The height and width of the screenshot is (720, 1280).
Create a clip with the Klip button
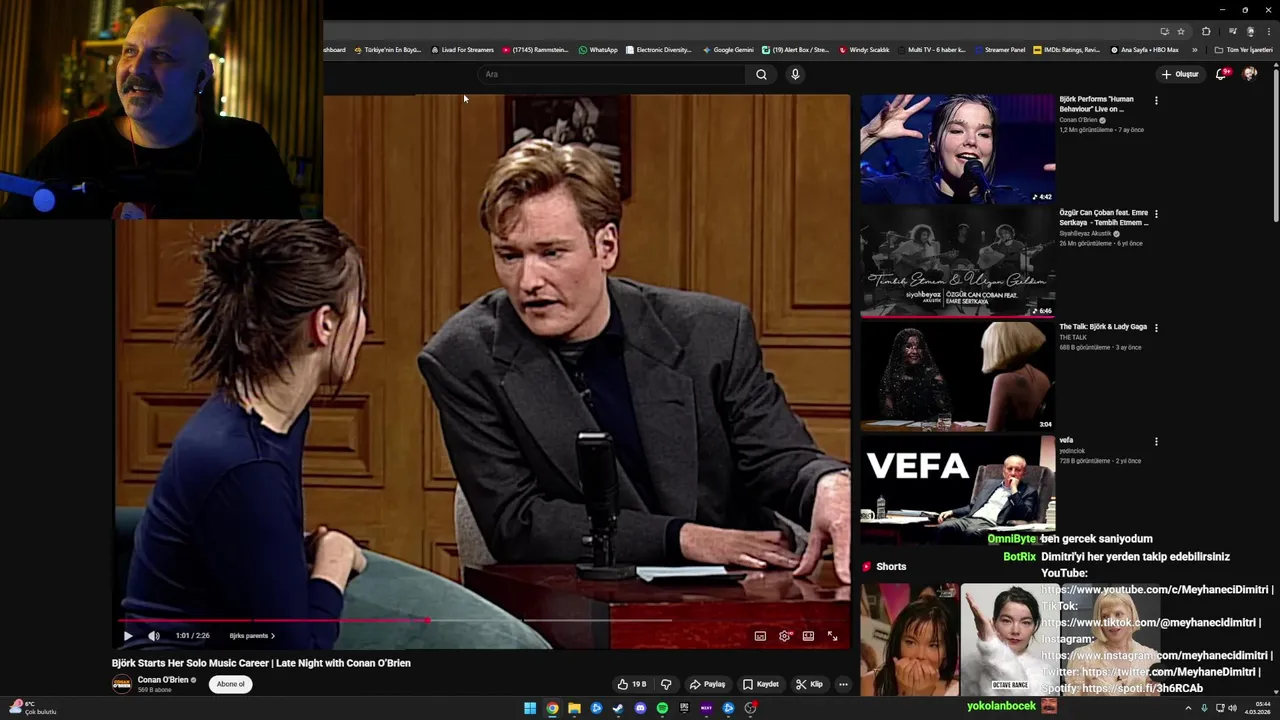809,684
